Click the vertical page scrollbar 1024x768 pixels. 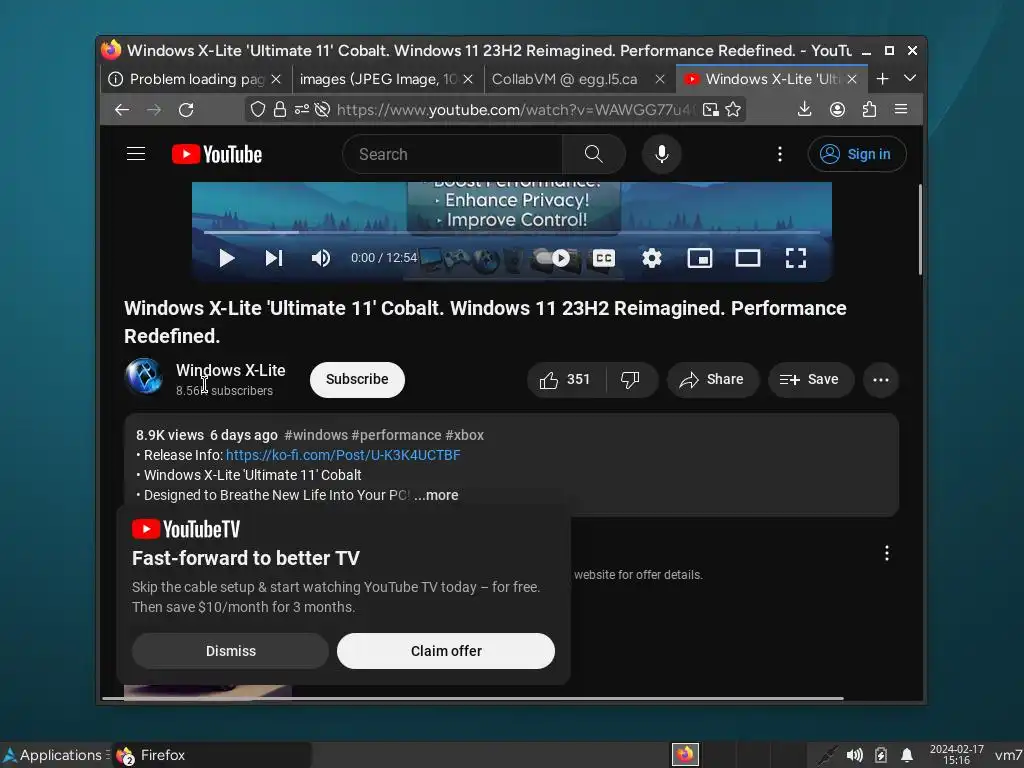click(x=920, y=230)
